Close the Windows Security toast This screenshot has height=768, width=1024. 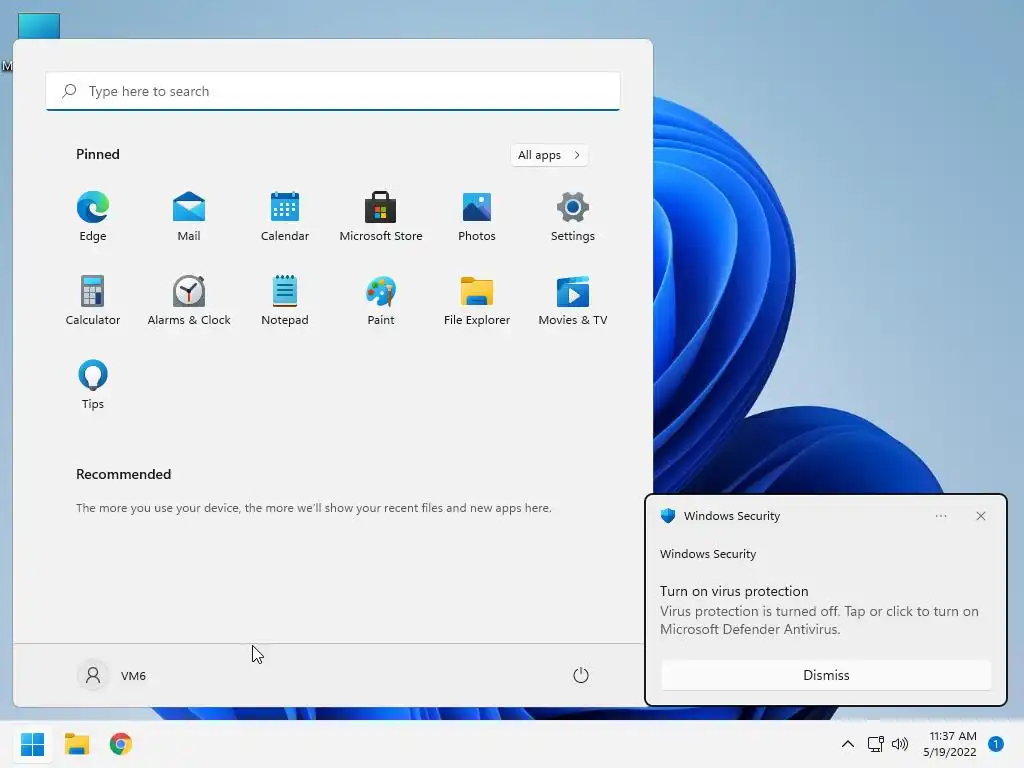[980, 516]
